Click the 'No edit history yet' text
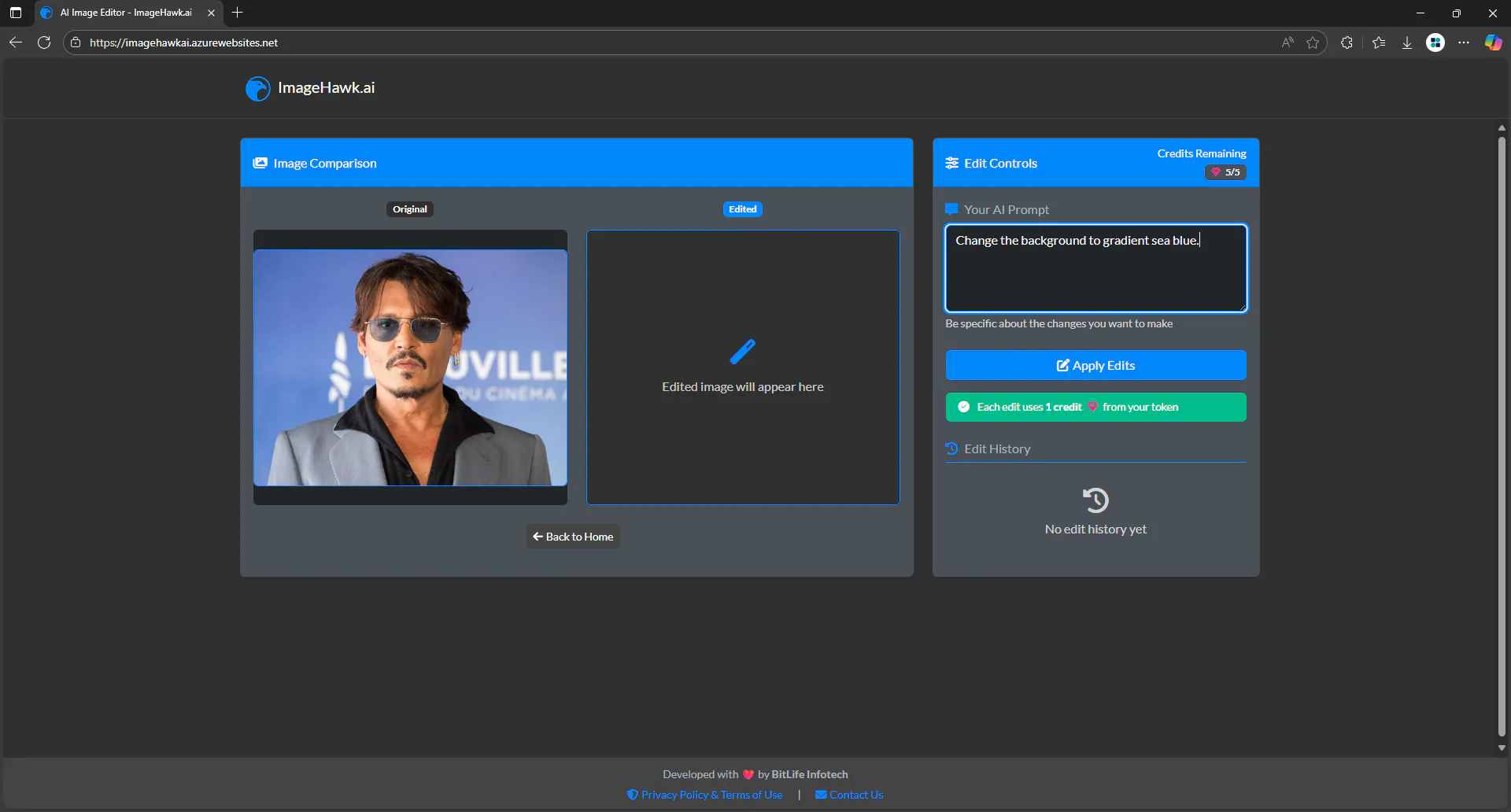The image size is (1511, 812). [x=1095, y=529]
